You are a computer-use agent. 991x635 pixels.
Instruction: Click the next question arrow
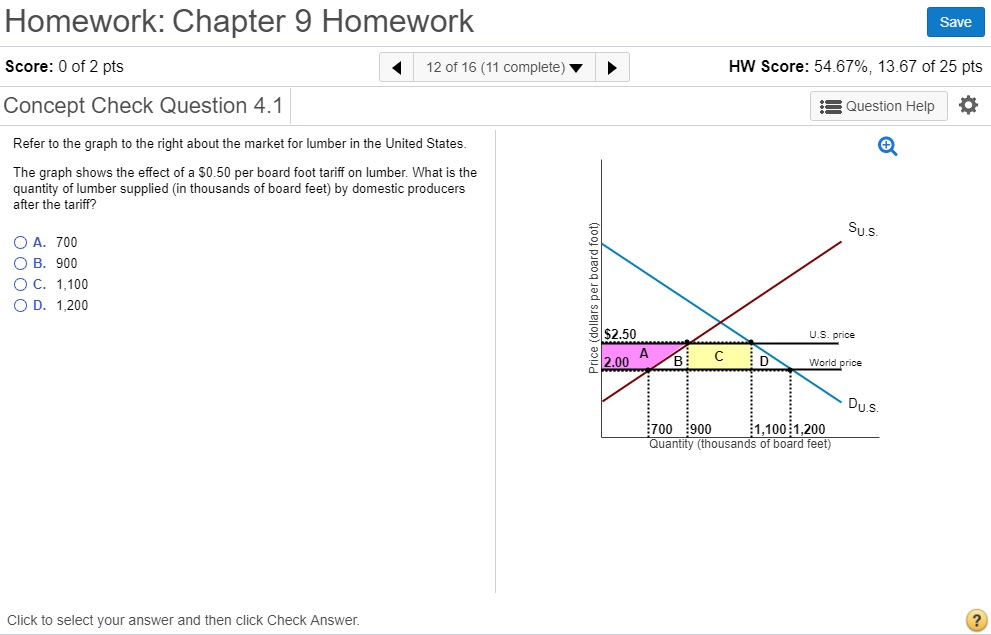[x=613, y=67]
